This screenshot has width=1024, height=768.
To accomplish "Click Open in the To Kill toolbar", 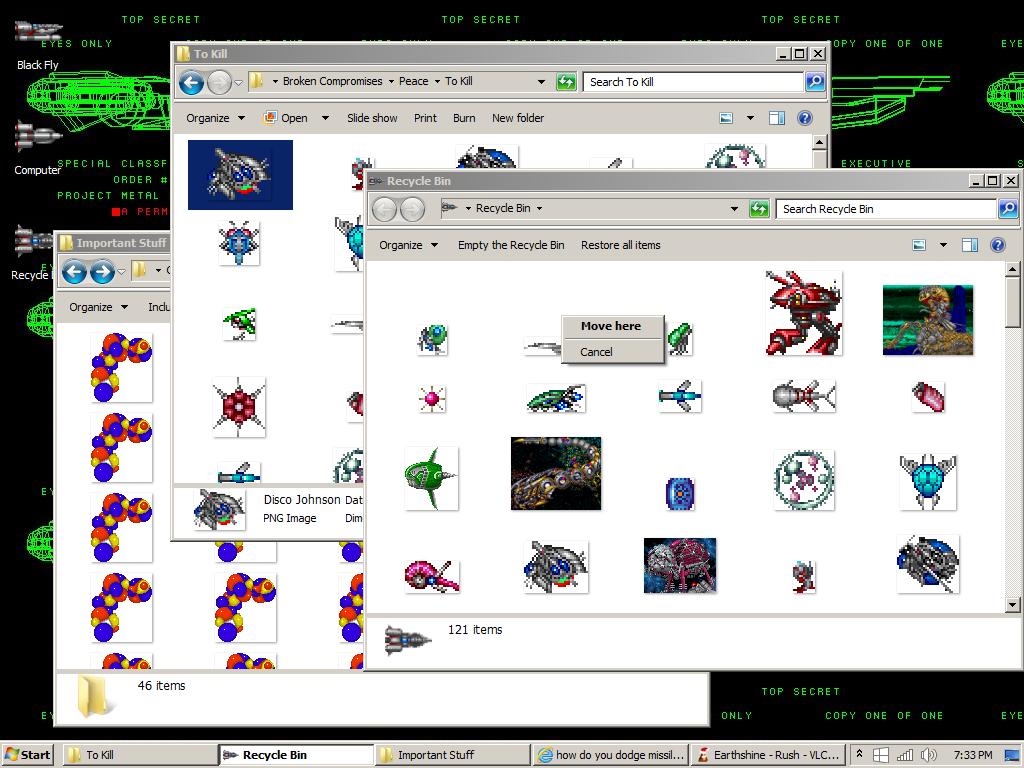I will pyautogui.click(x=286, y=118).
